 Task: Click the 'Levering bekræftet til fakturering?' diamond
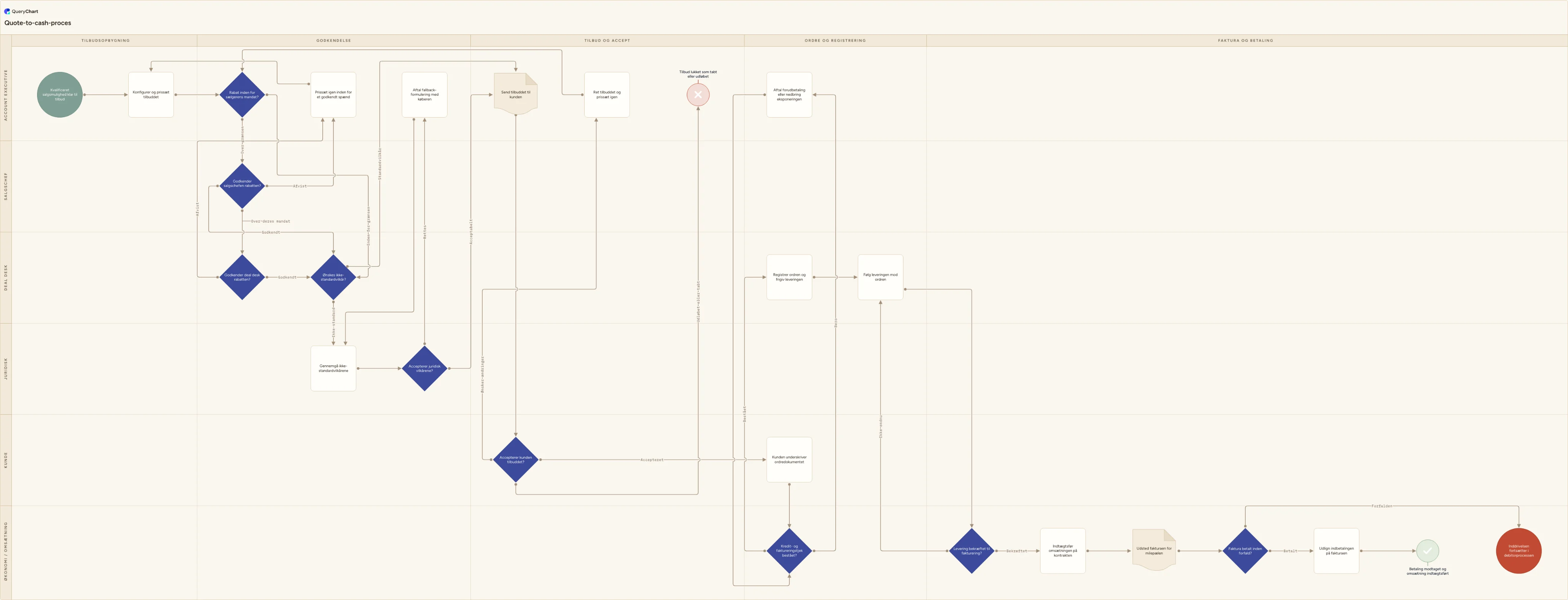(x=972, y=551)
